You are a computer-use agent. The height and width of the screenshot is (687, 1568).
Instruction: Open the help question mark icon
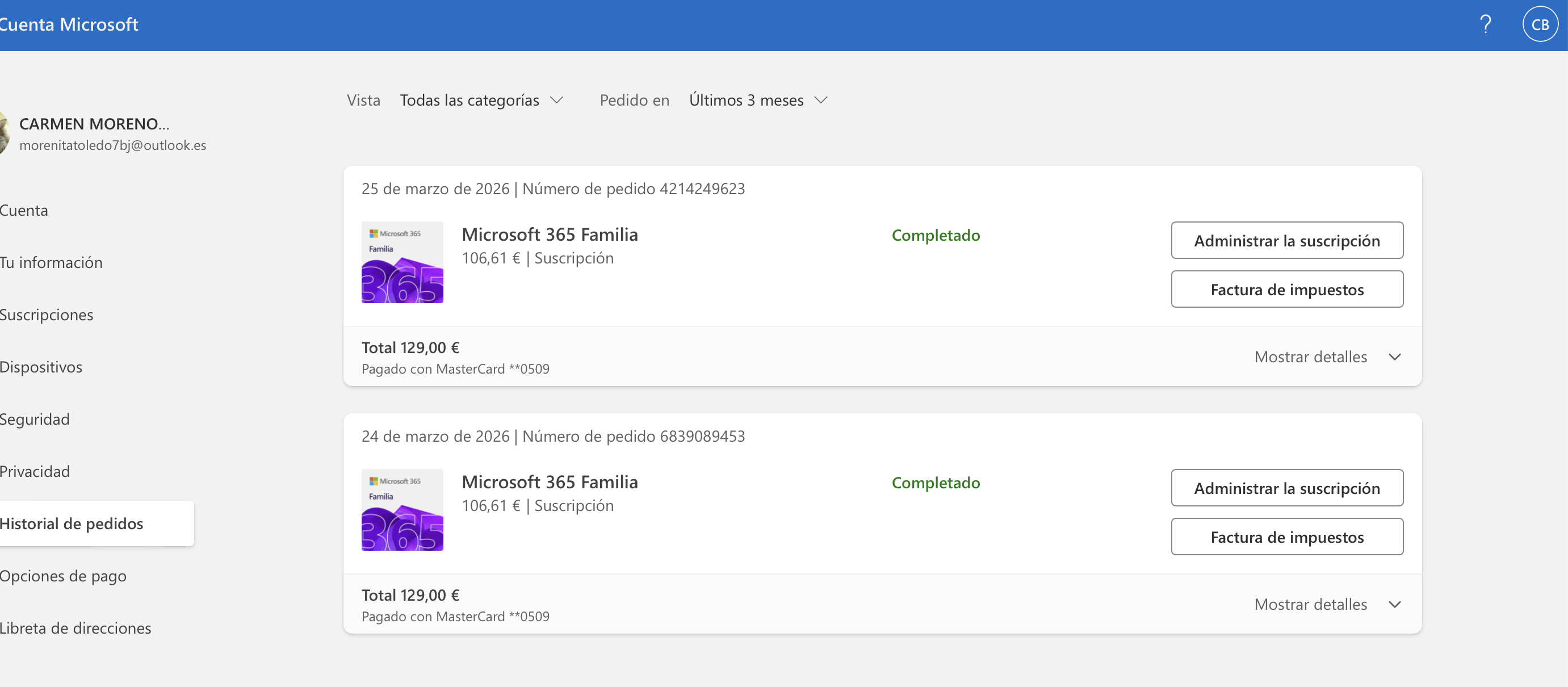pyautogui.click(x=1485, y=24)
